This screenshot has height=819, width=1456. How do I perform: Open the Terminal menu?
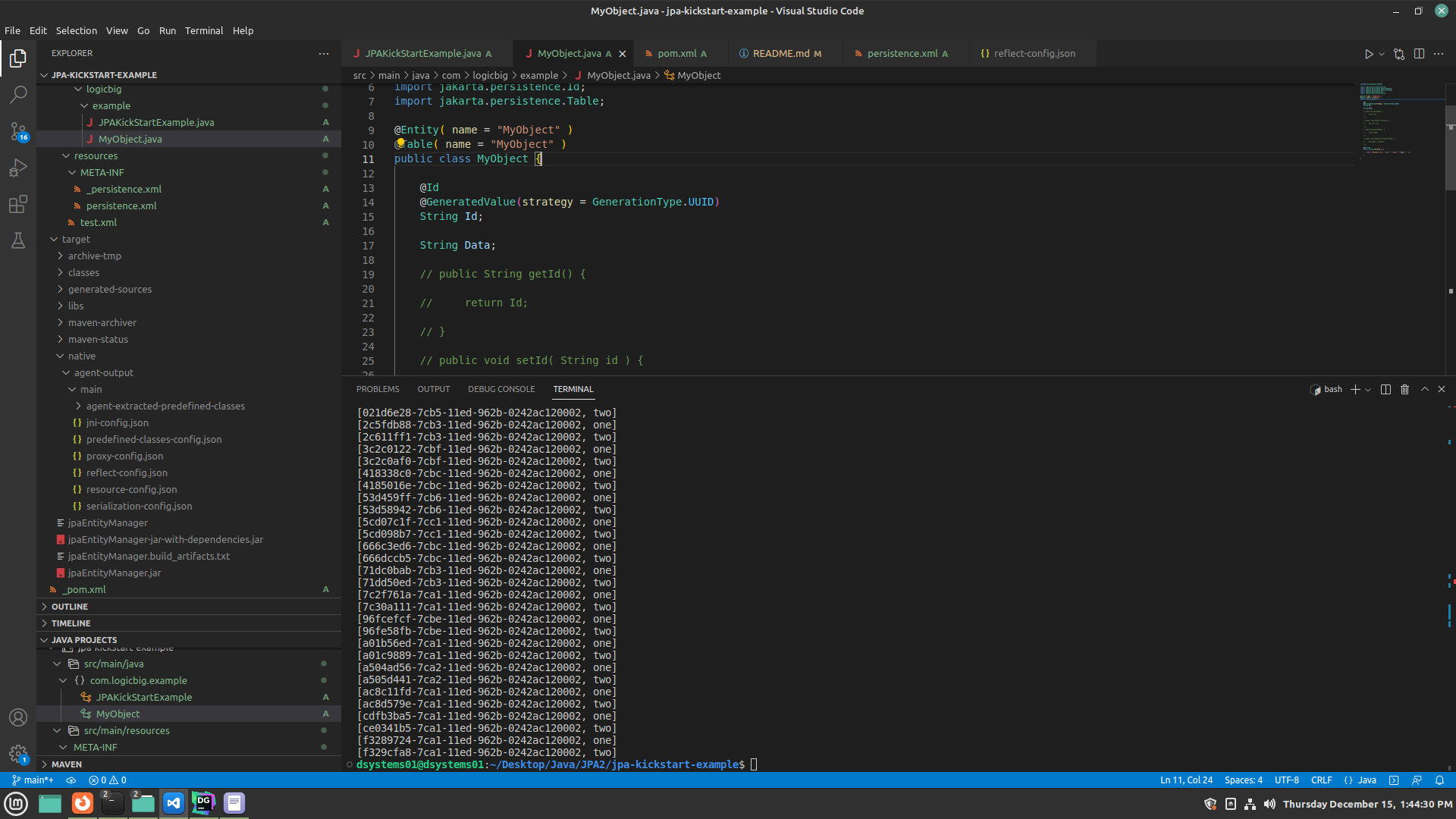click(203, 30)
